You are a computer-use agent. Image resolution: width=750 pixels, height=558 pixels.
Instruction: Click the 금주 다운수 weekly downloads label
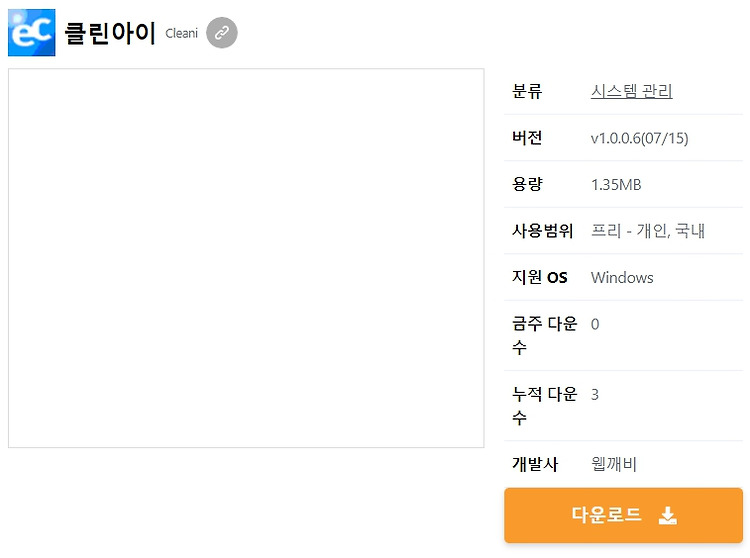point(544,335)
